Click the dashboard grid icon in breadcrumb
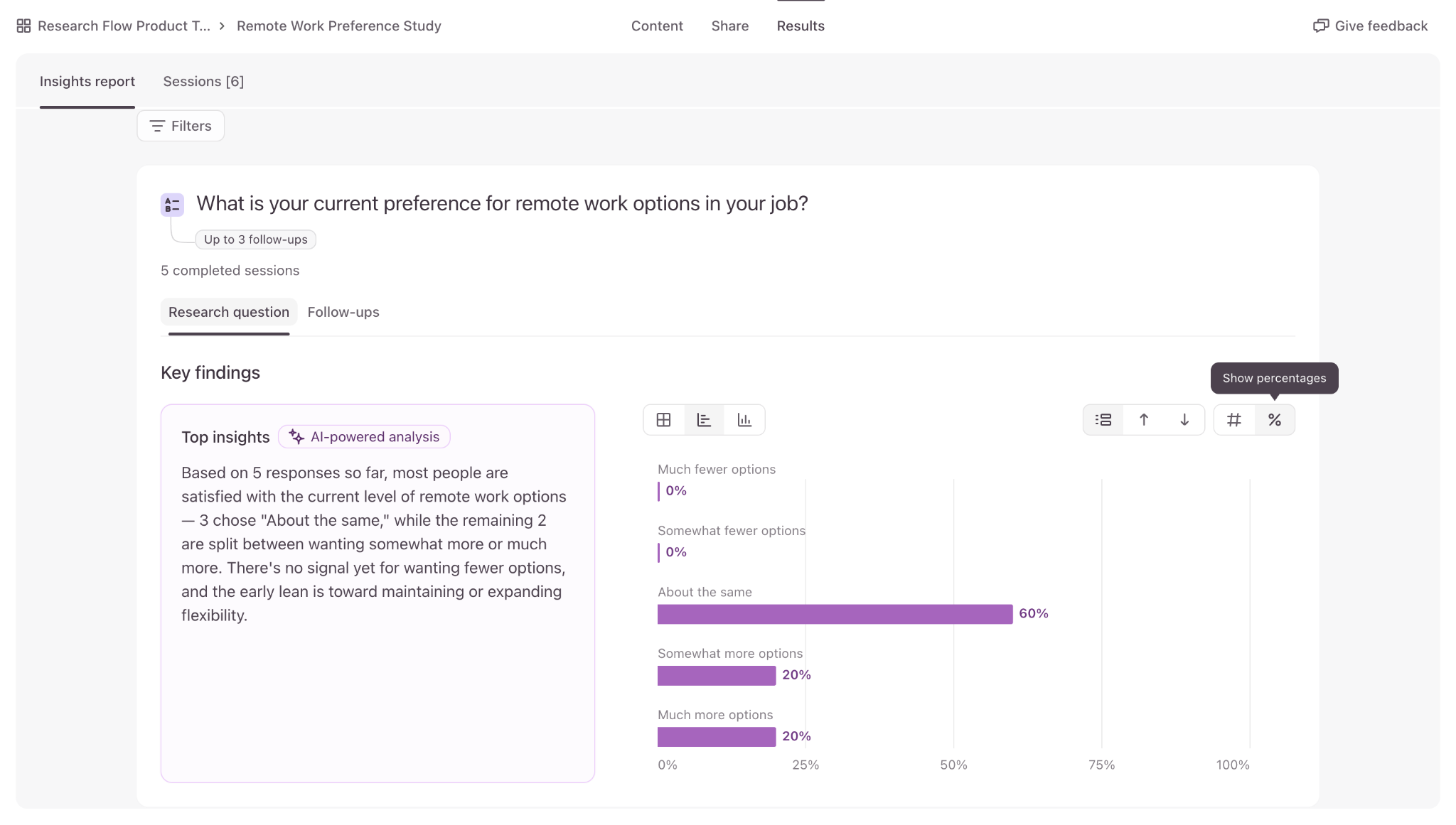This screenshot has height=825, width=1456. pos(23,26)
